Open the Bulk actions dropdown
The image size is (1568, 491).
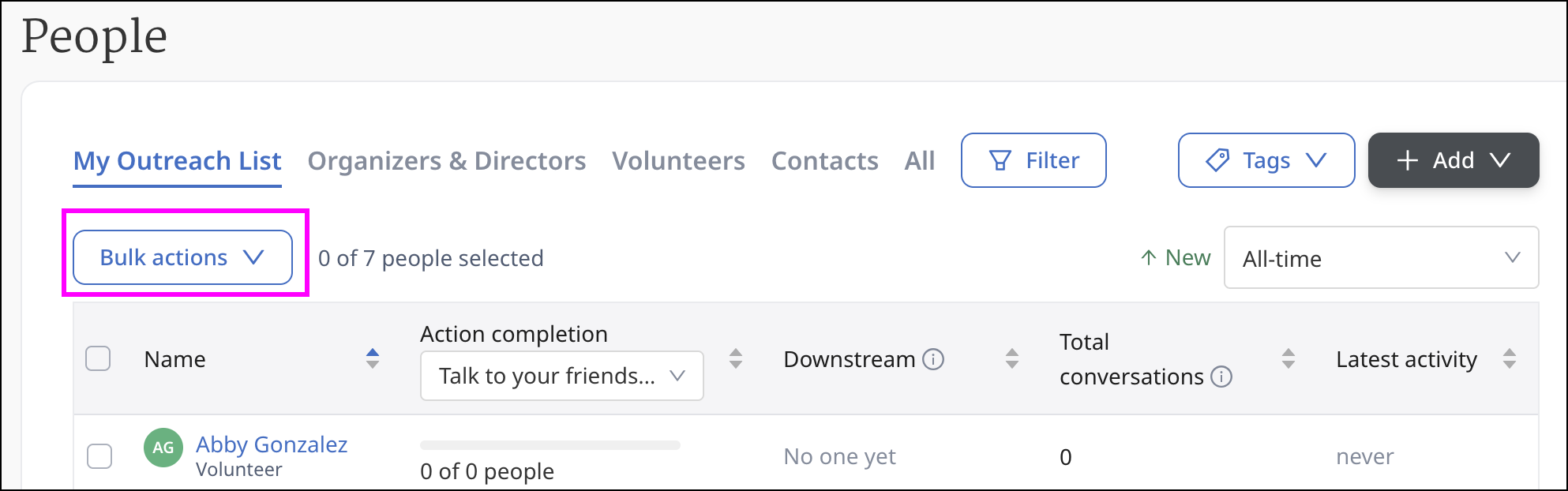[182, 257]
